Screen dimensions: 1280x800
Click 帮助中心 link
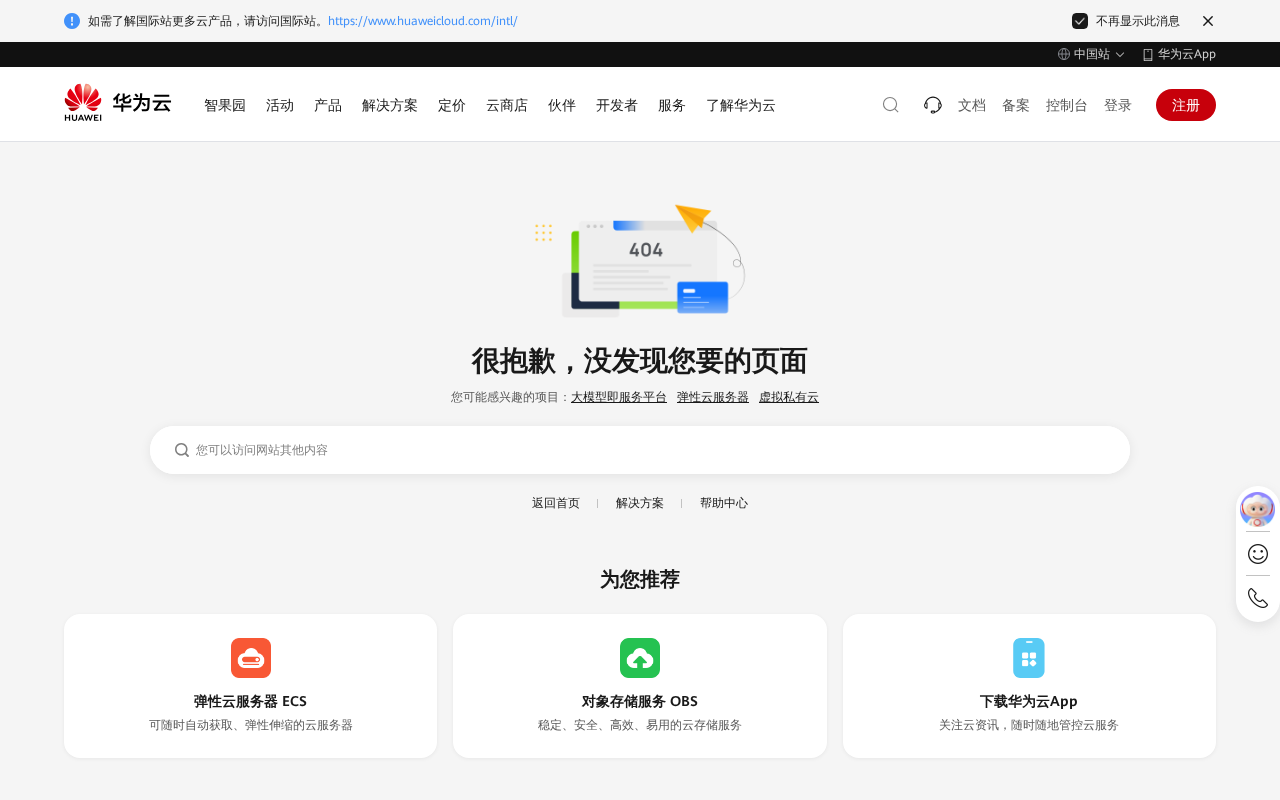(x=724, y=503)
